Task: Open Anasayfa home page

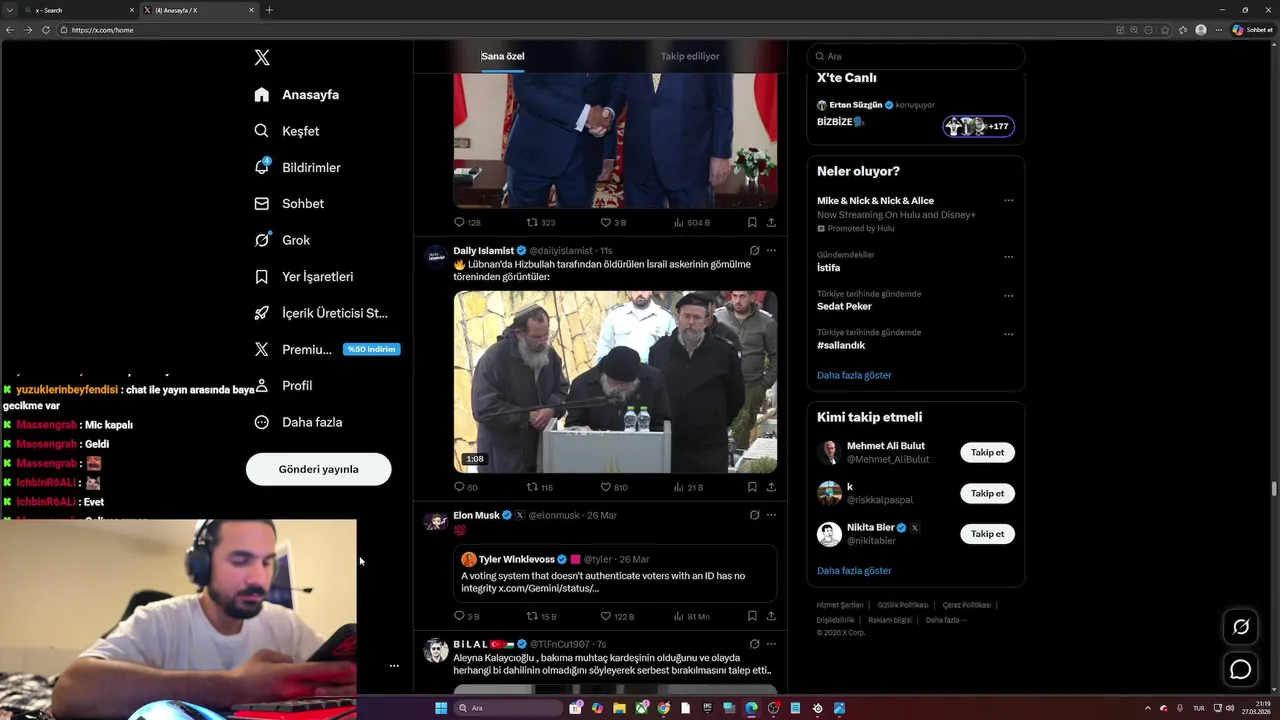Action: (297, 95)
